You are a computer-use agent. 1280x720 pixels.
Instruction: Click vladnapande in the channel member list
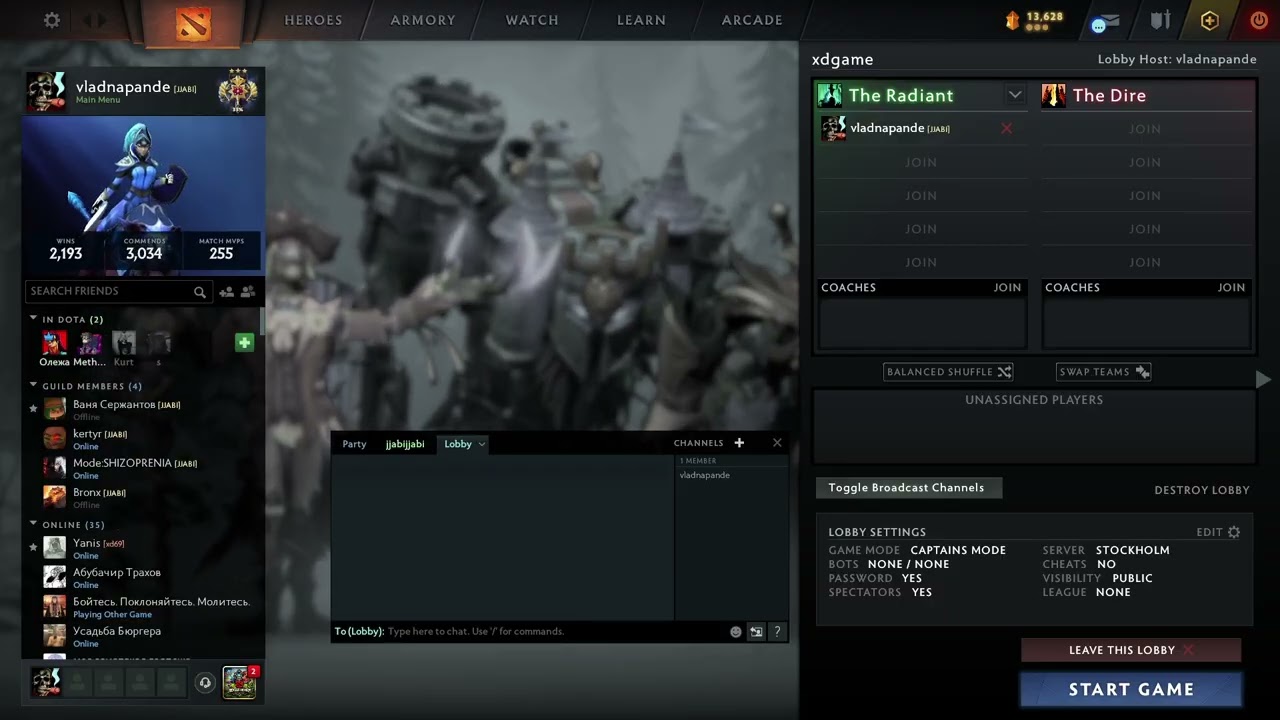(704, 475)
